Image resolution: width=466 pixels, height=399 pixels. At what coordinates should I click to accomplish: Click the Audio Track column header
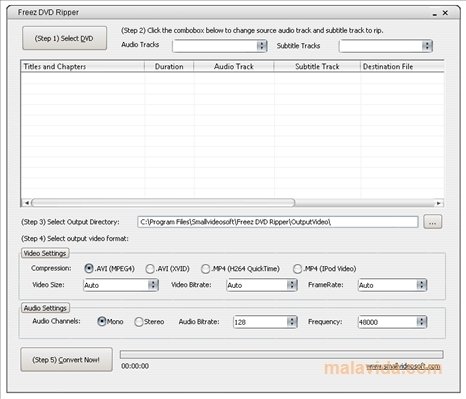(x=234, y=67)
